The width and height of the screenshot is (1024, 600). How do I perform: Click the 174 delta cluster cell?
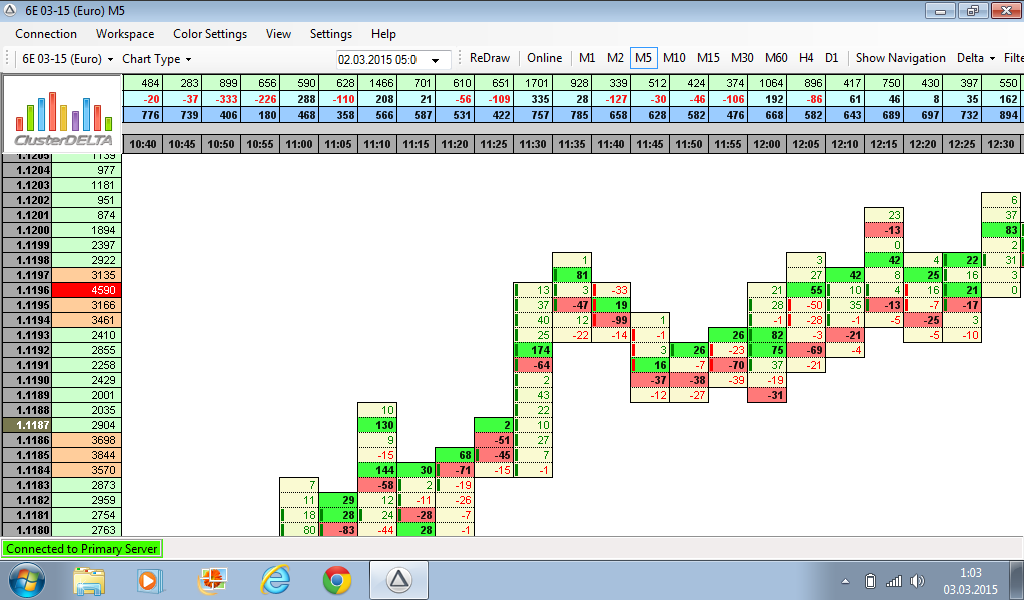(533, 350)
